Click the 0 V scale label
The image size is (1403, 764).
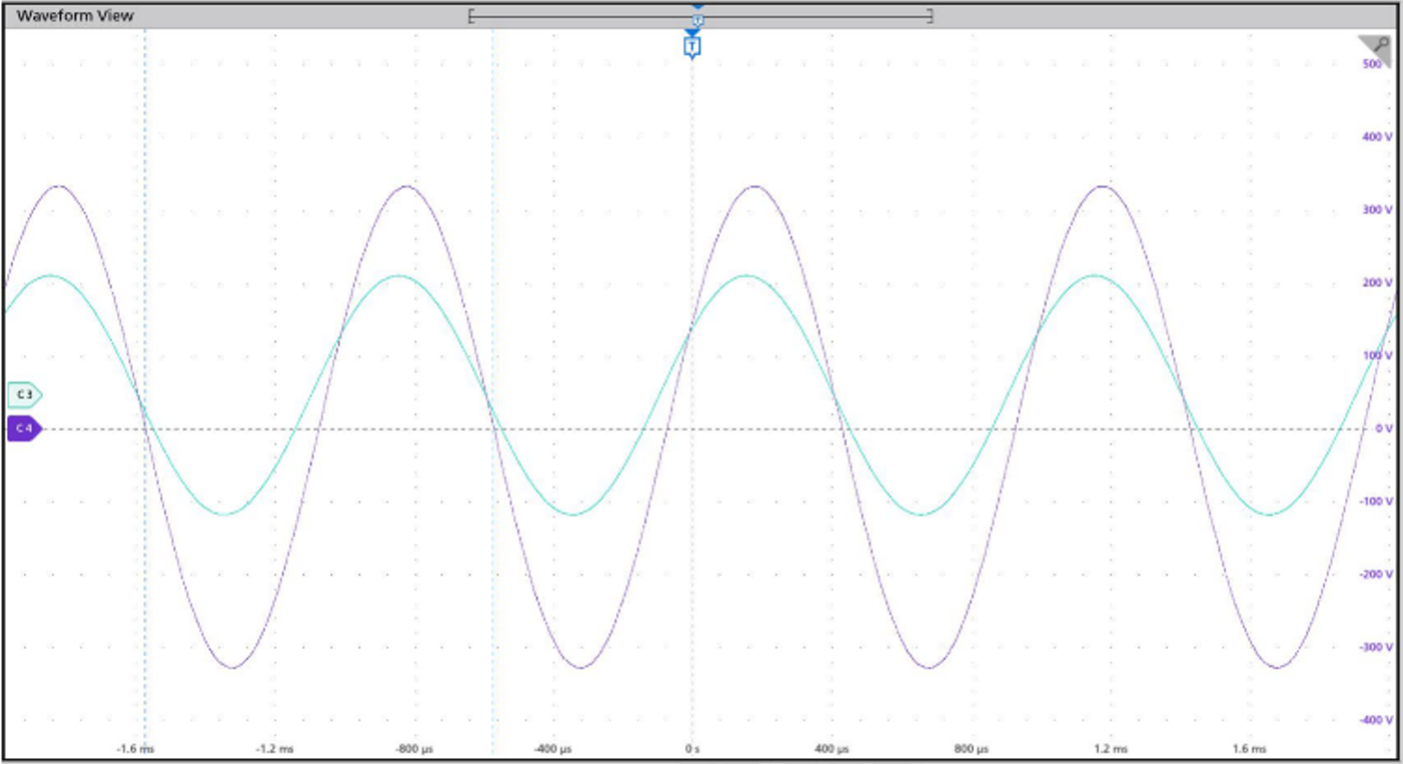pyautogui.click(x=1383, y=428)
